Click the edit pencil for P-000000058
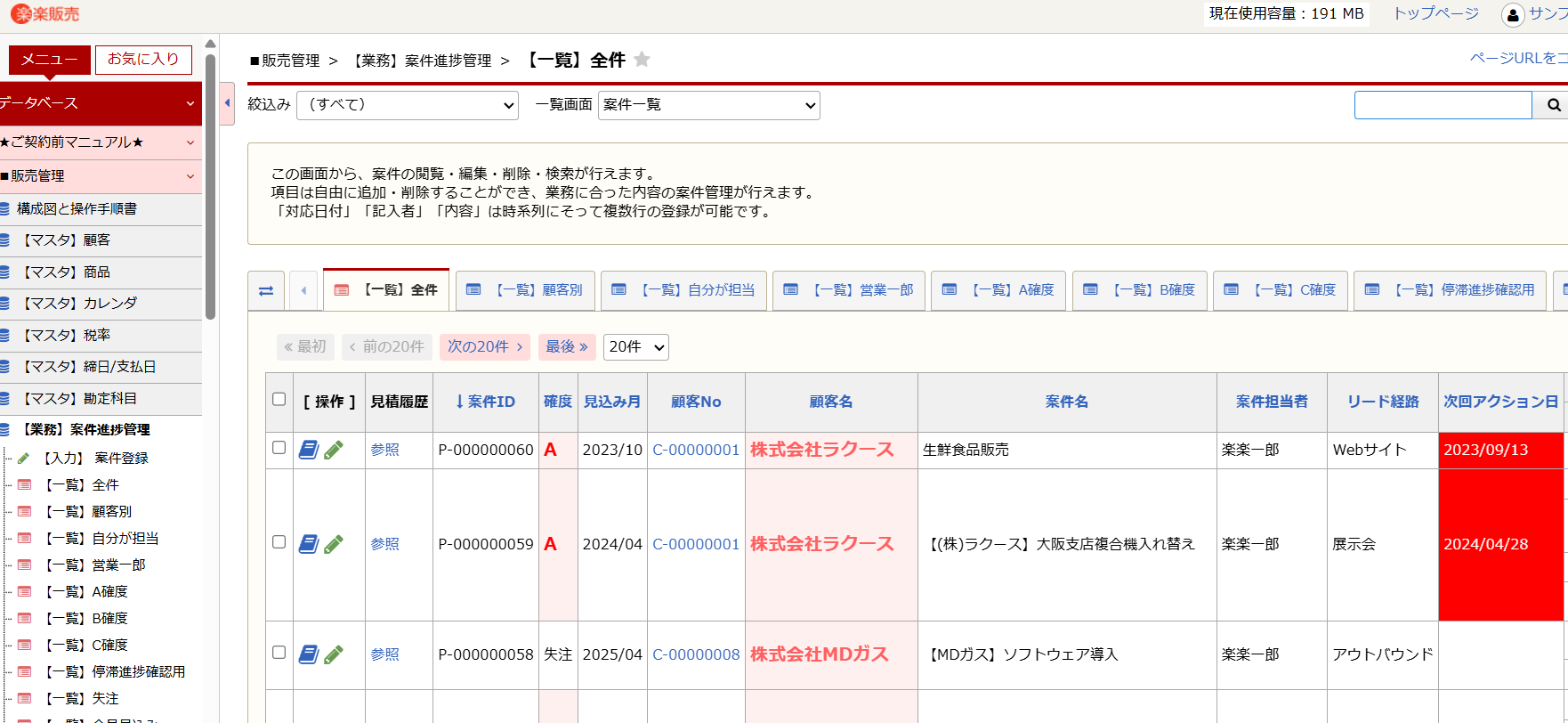This screenshot has width=1568, height=723. (x=334, y=654)
